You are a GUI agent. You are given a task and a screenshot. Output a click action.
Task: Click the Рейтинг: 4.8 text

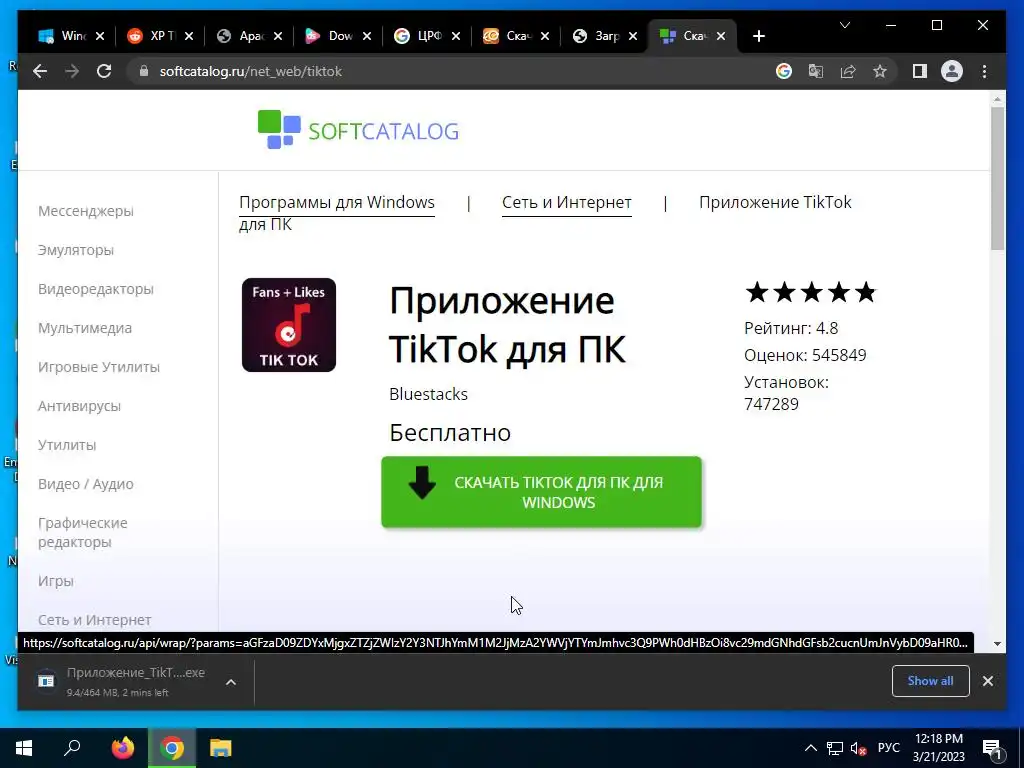791,328
